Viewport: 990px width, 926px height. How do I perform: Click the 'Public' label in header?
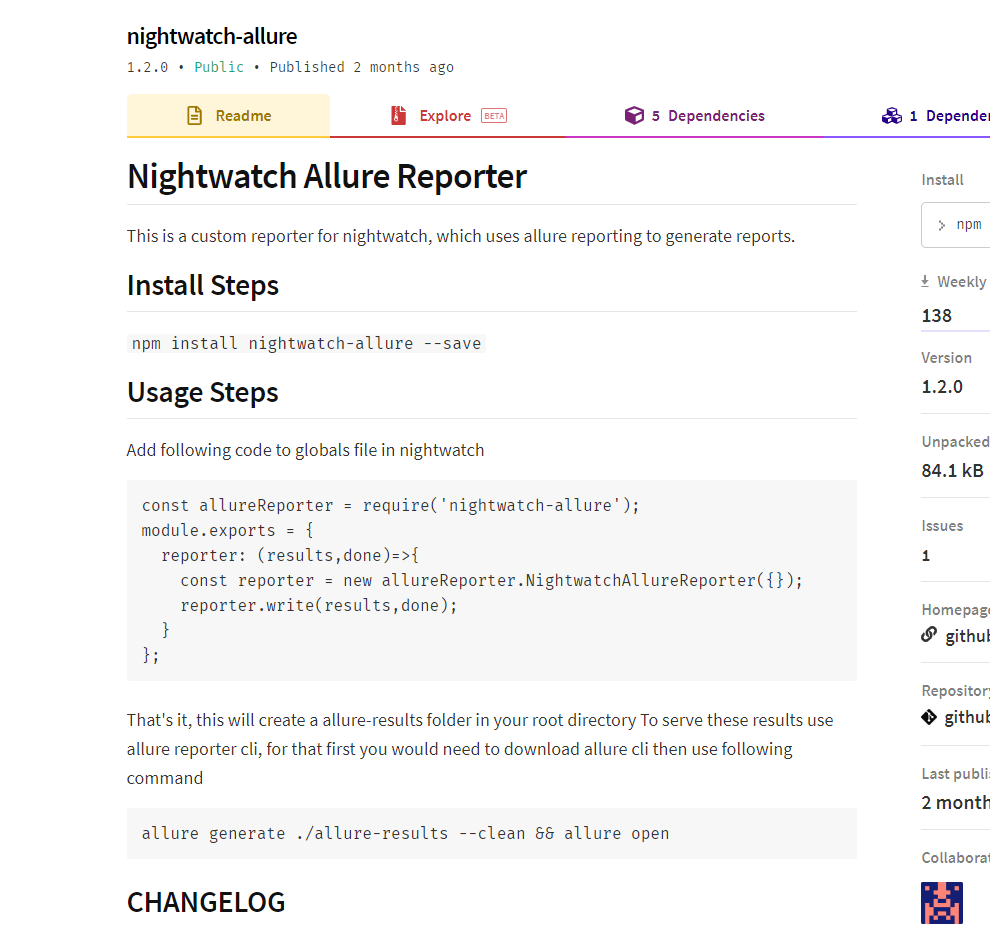[218, 67]
